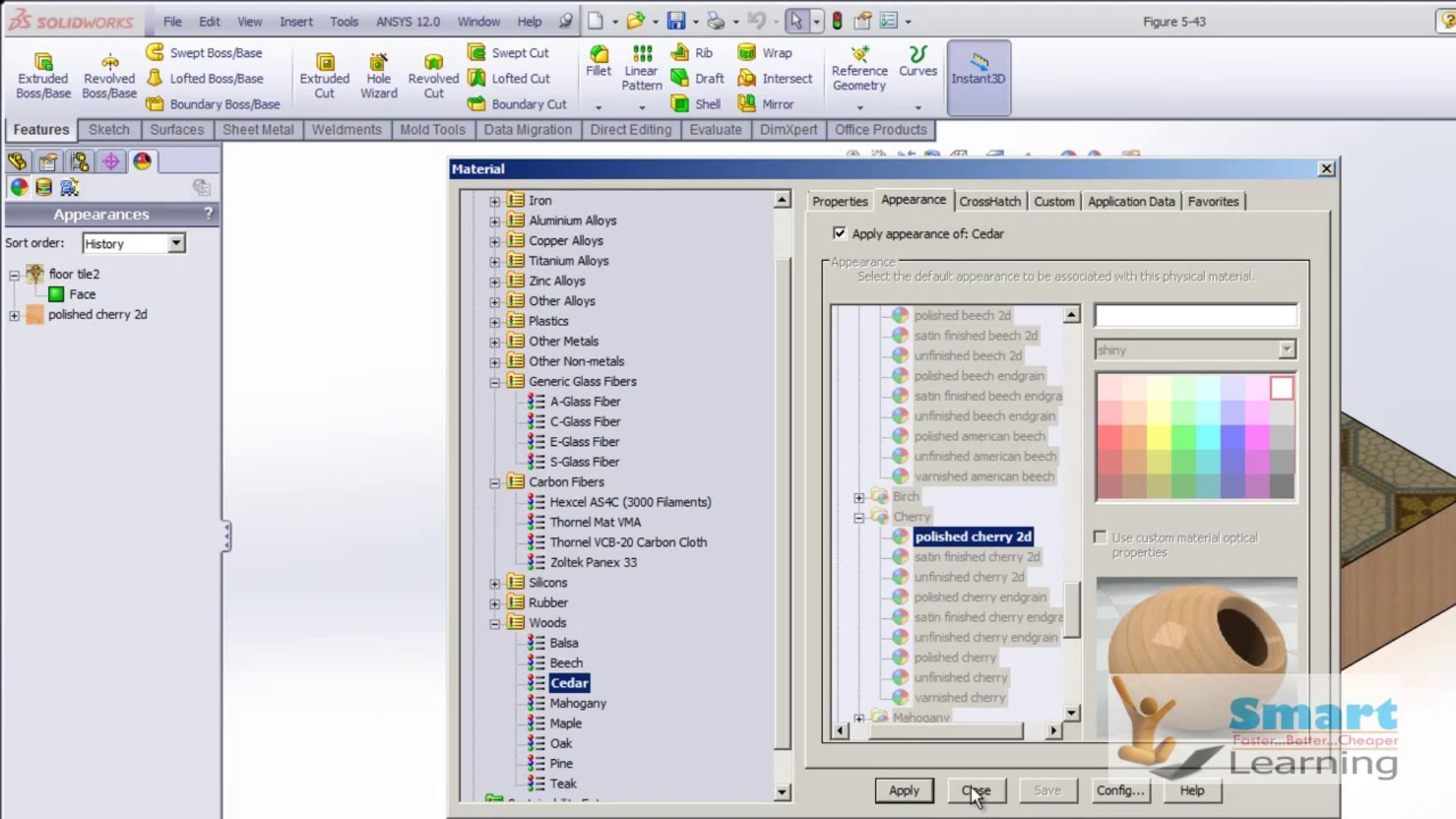This screenshot has height=819, width=1456.
Task: Enable Use custom material optical properties
Action: 1100,537
